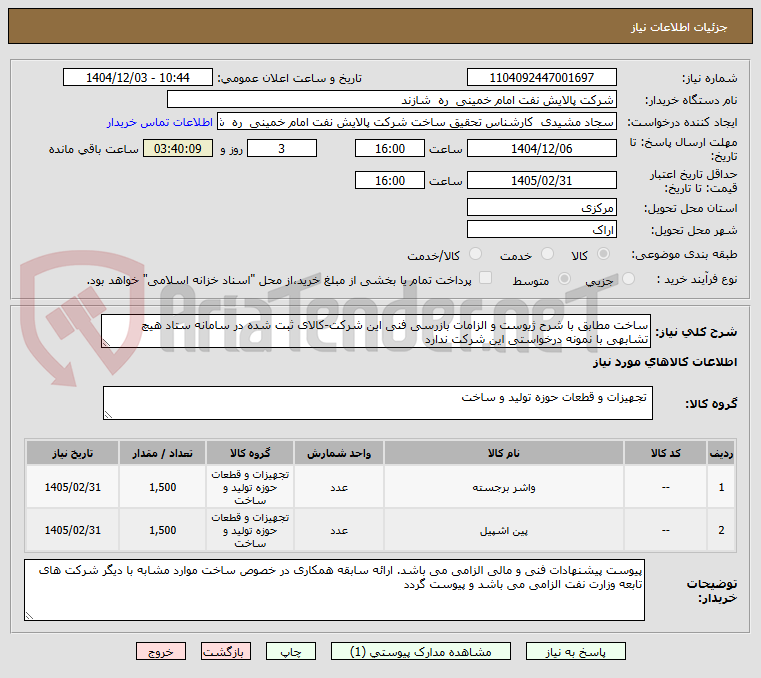Click the remaining time field 03:40:09
The image size is (761, 678).
coord(178,149)
